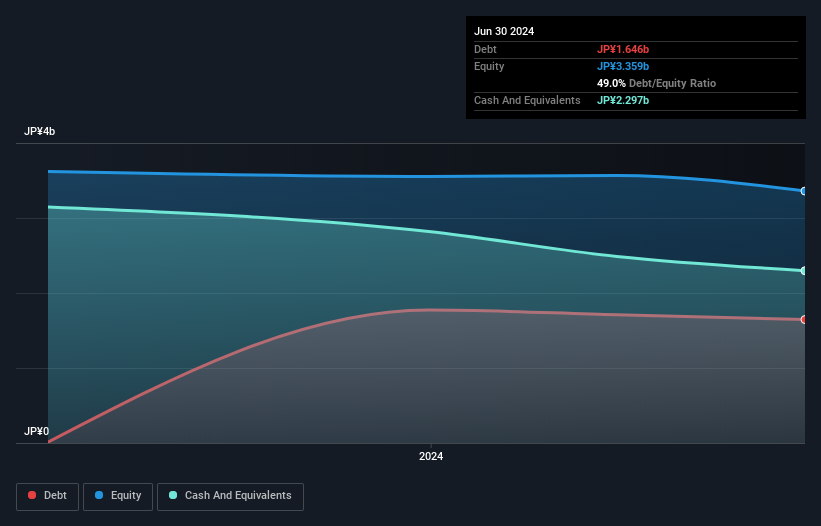
Task: Click the JP¥0 y-axis label
Action: pos(36,431)
